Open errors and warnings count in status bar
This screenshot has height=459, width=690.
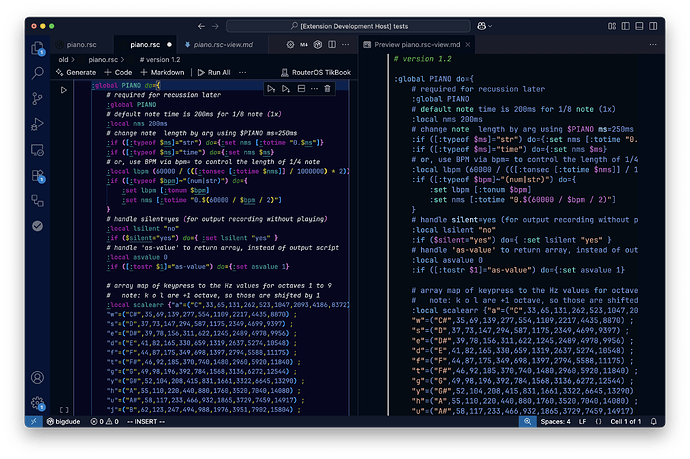pyautogui.click(x=104, y=422)
